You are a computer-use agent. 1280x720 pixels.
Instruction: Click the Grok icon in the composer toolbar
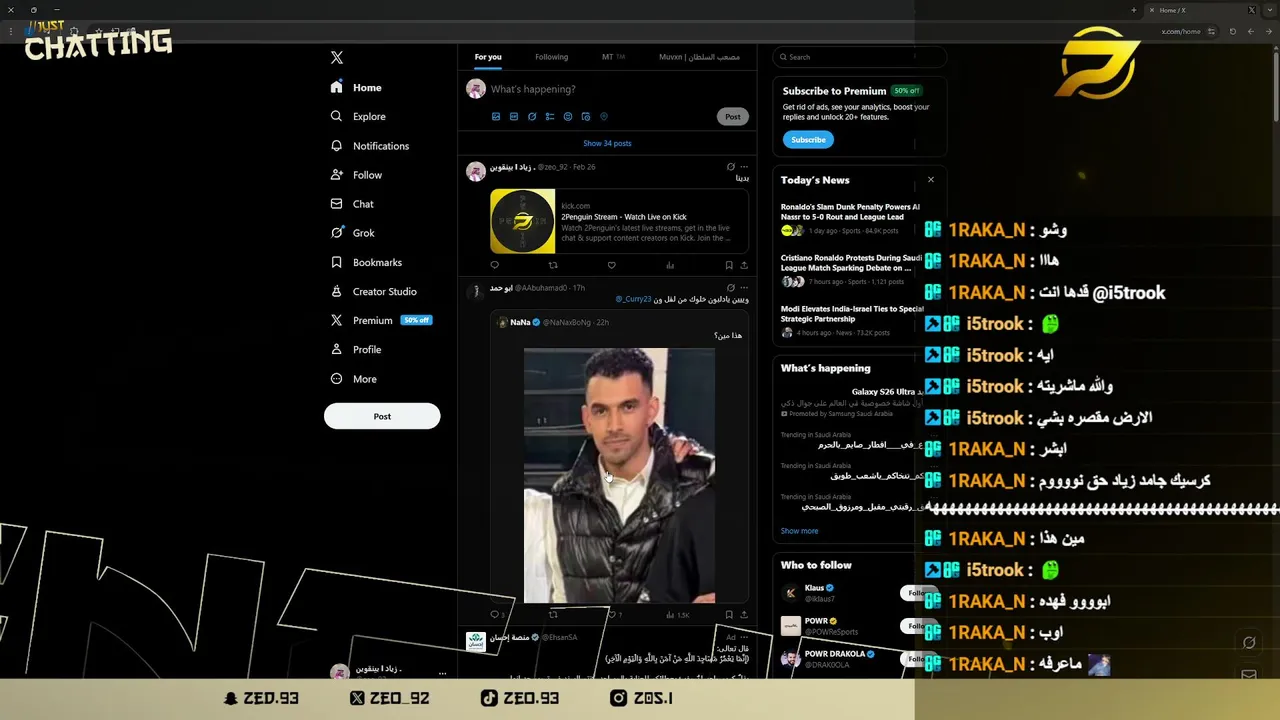click(x=532, y=117)
